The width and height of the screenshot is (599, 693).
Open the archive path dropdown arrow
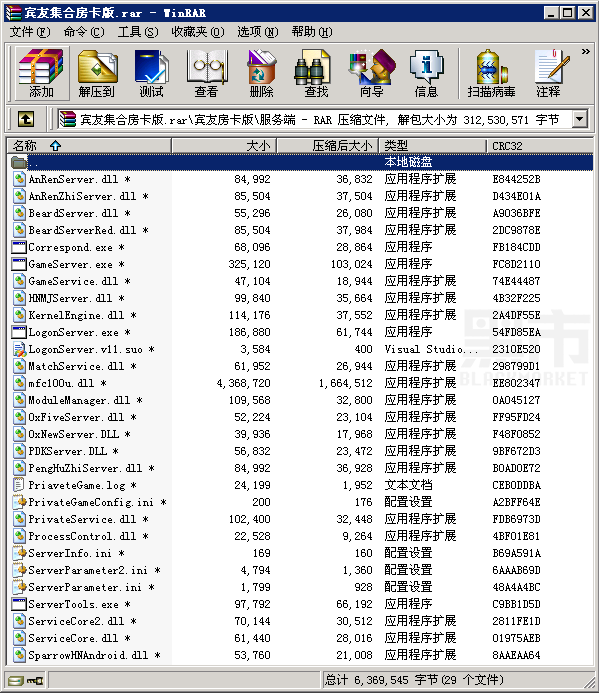click(x=580, y=119)
